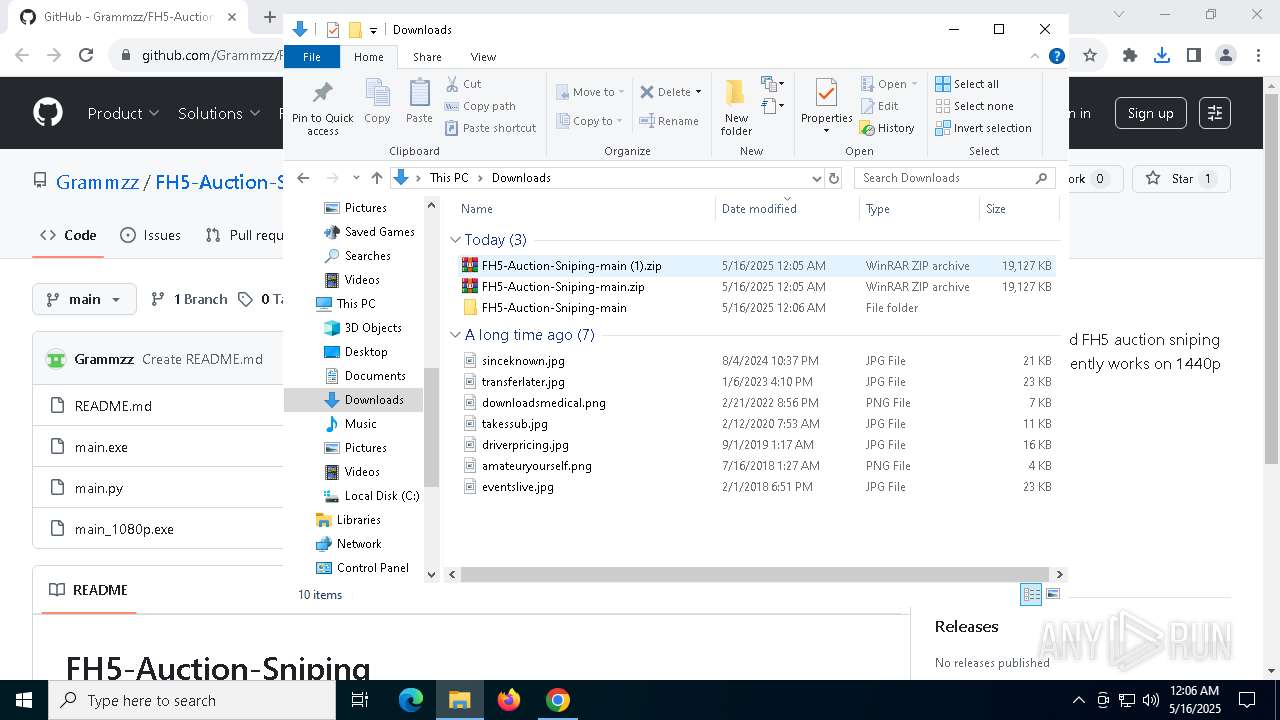Star the GitHub repository
Screen dimensions: 1280x720
[x=1180, y=179]
